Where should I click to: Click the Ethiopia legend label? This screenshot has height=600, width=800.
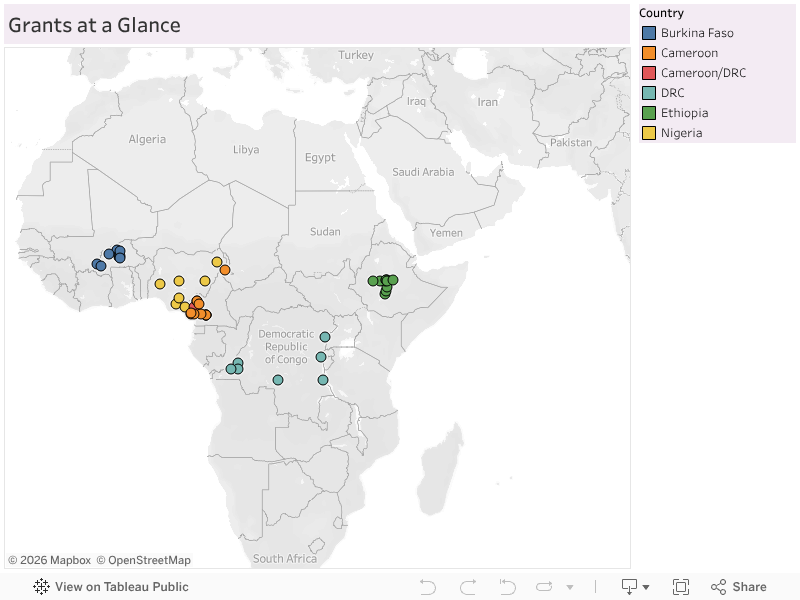684,113
